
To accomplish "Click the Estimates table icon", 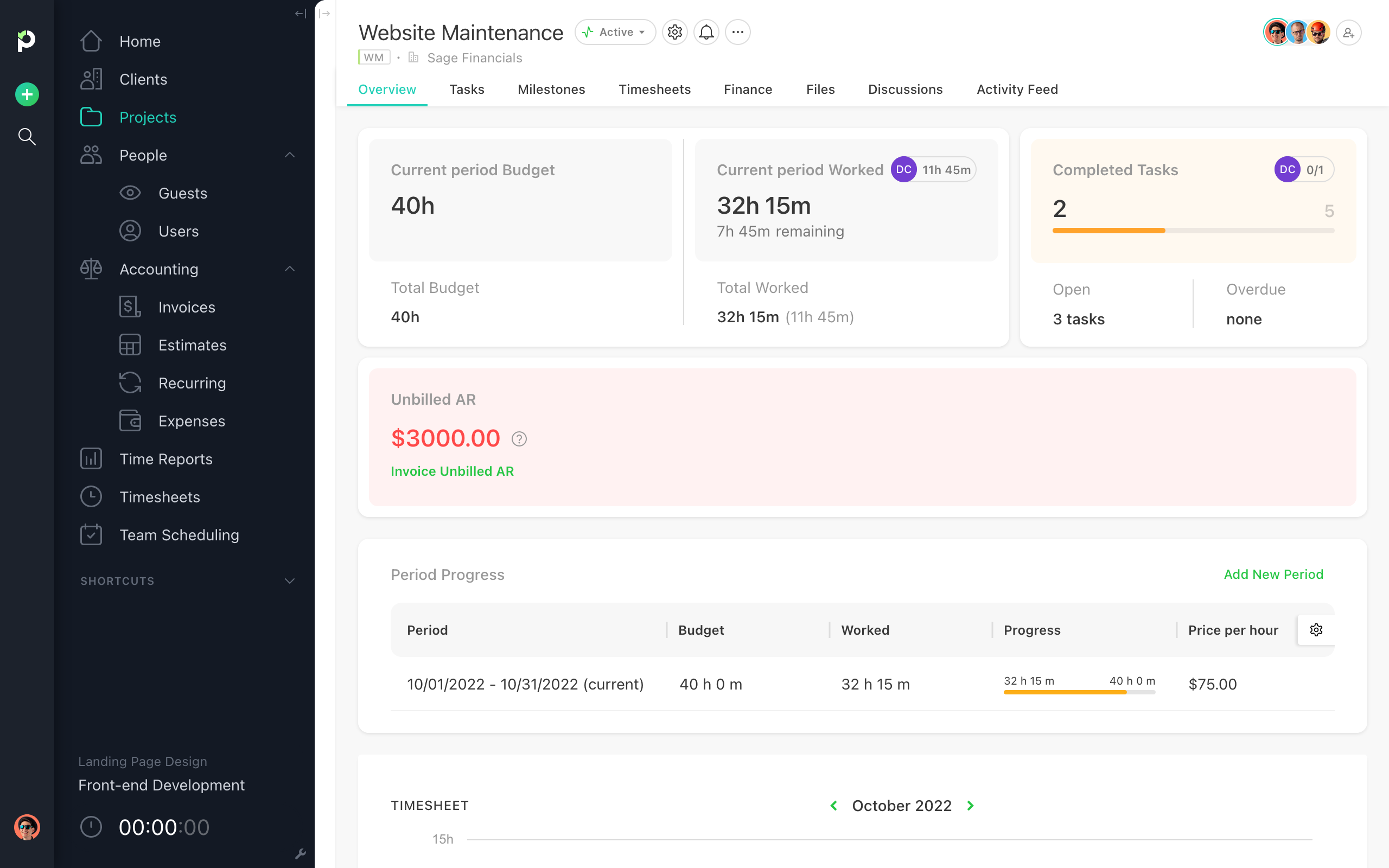I will click(x=130, y=344).
